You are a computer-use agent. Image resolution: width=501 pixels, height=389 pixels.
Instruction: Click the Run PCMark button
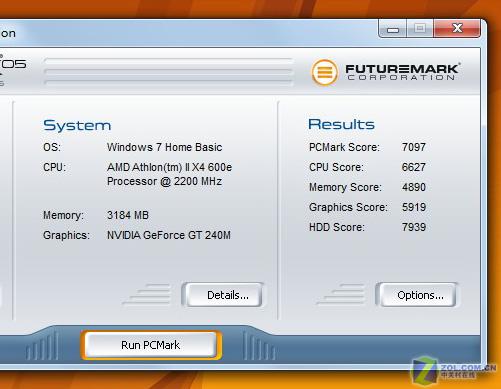click(151, 345)
